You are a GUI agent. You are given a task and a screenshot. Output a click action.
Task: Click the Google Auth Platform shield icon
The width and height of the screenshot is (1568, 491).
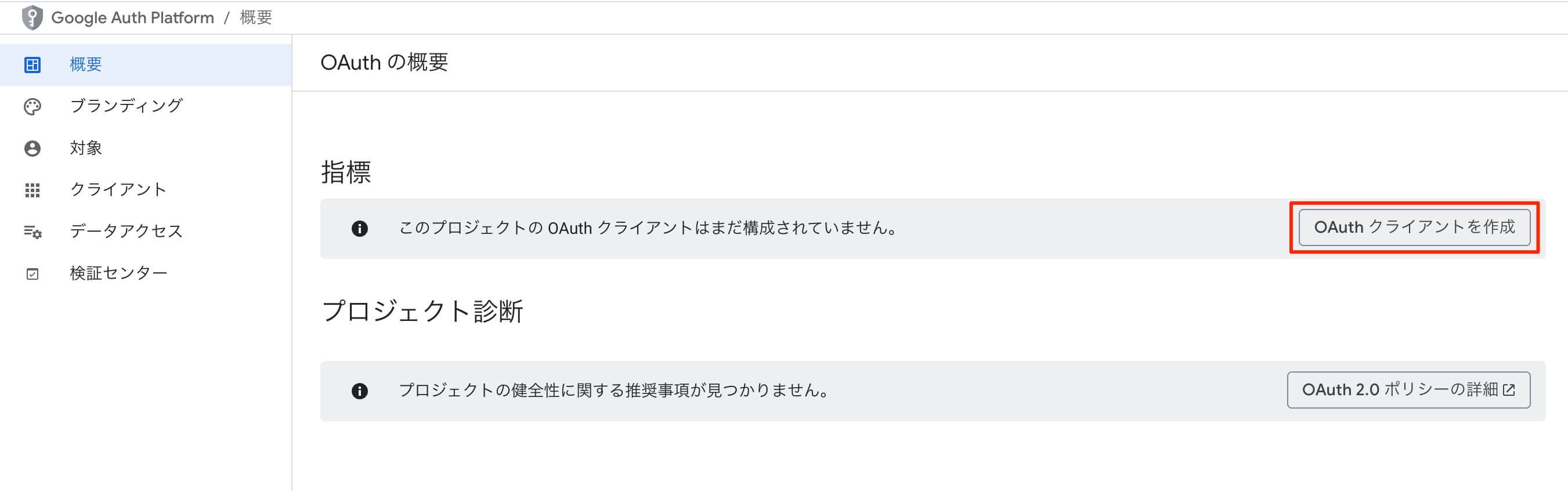point(32,17)
